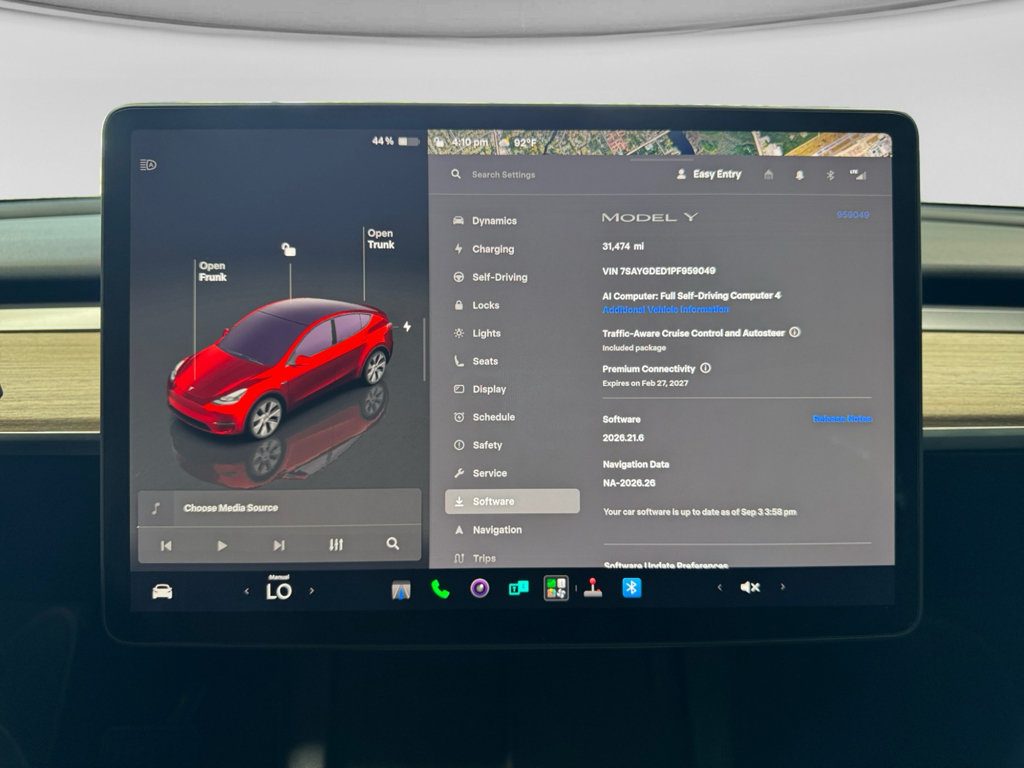Open the Bluetooth app in dock
The height and width of the screenshot is (768, 1024).
pos(632,588)
